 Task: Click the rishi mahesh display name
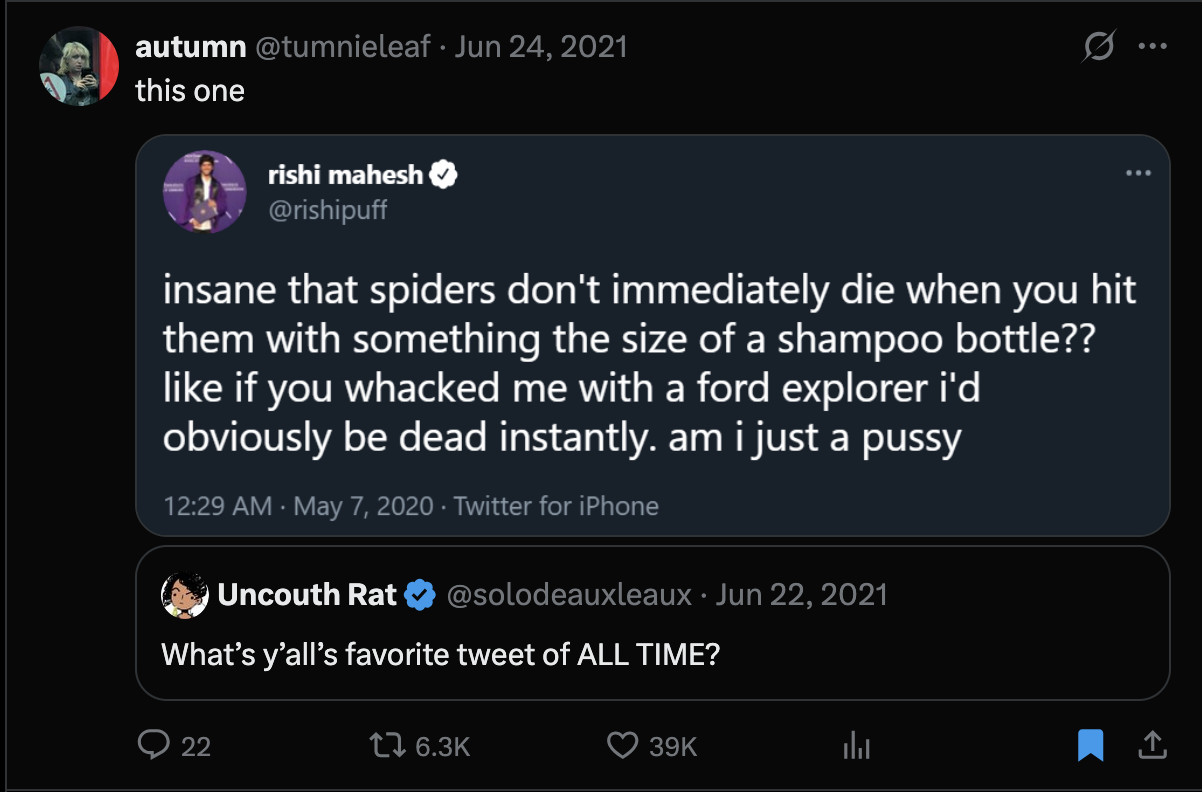(x=345, y=176)
